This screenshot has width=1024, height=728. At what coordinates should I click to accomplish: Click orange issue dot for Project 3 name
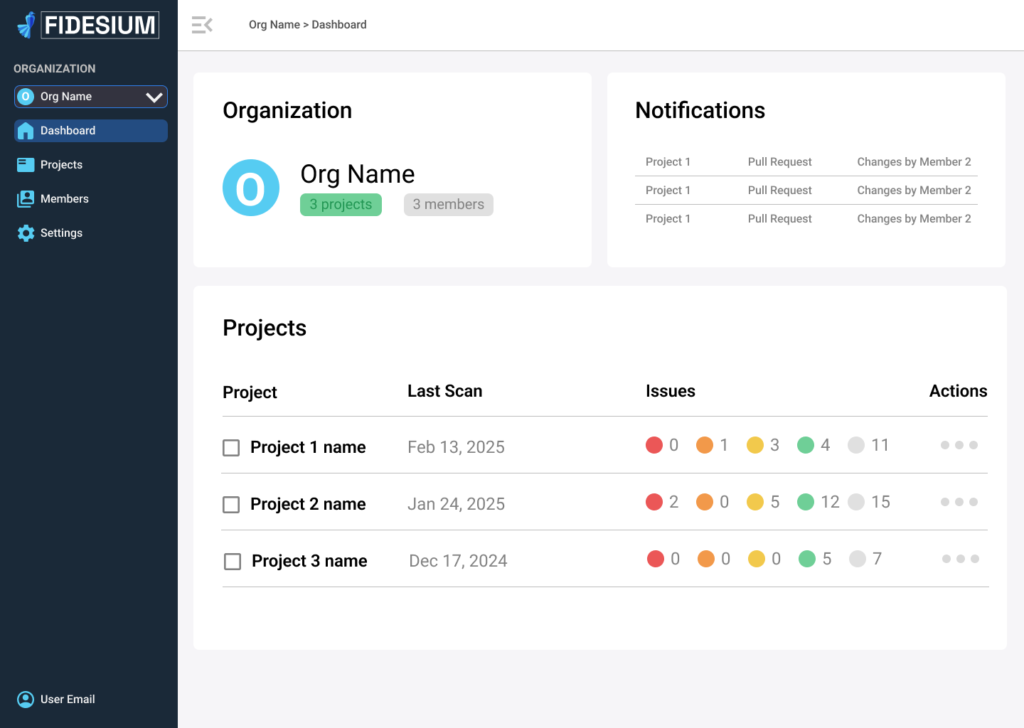[x=706, y=559]
